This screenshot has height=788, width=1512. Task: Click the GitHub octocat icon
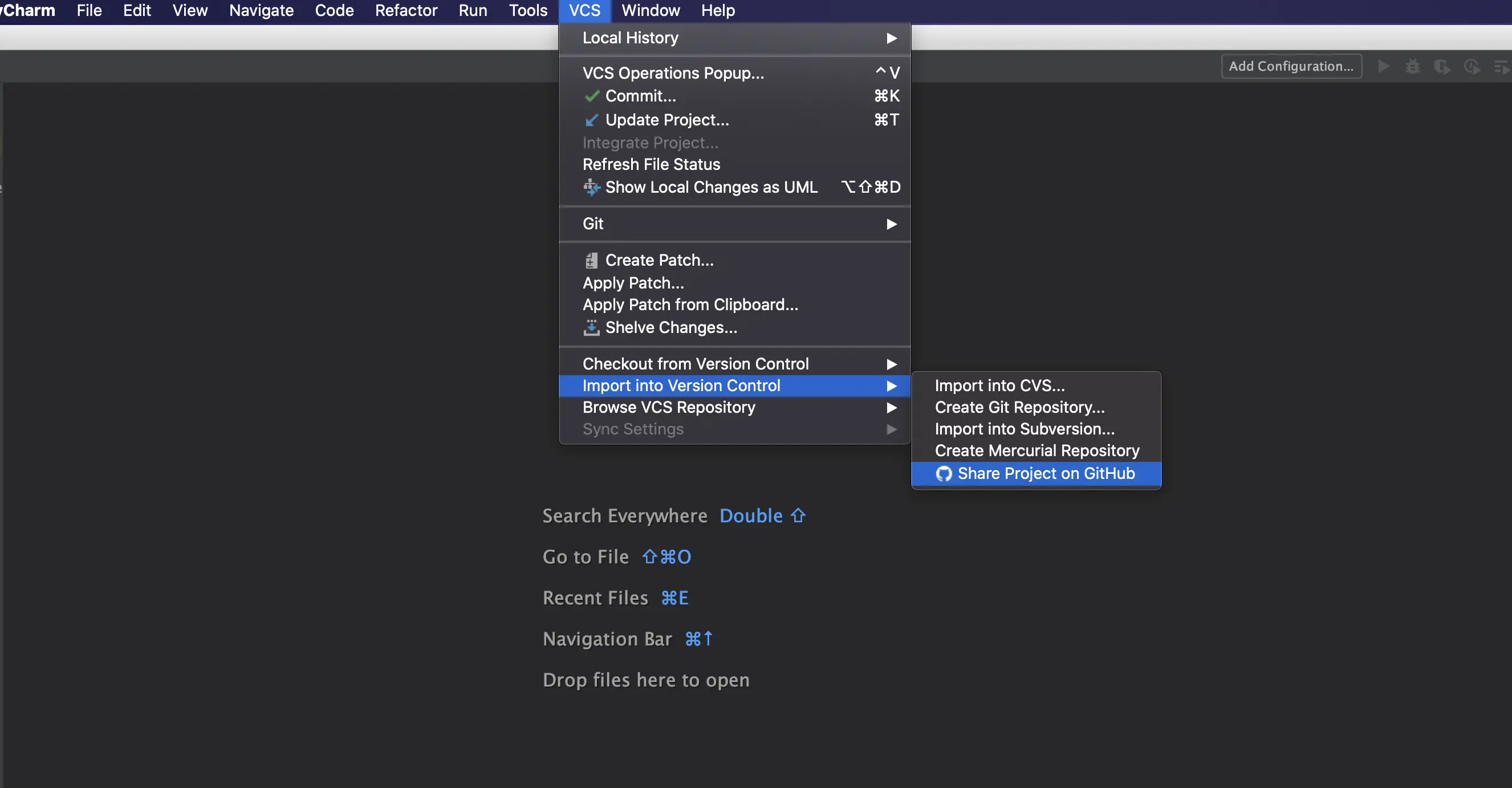[943, 473]
